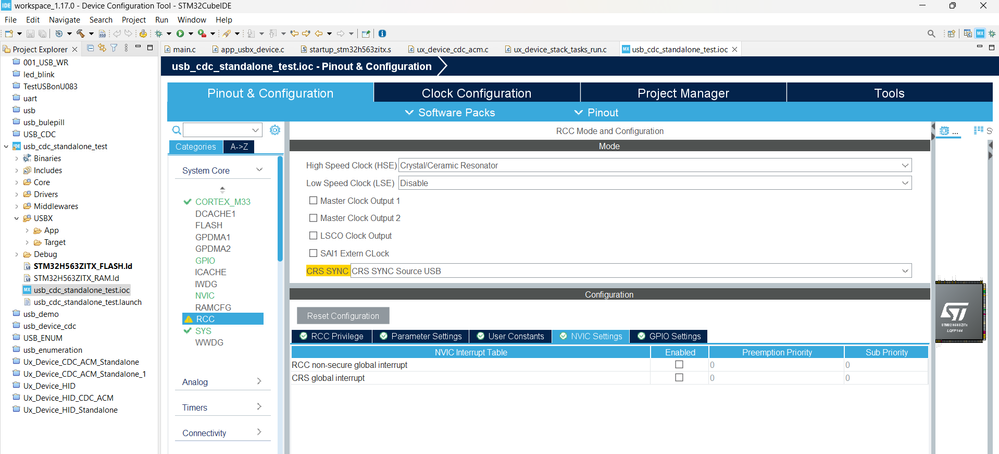
Task: Select the GPDMA1 item in System Core
Action: click(213, 237)
